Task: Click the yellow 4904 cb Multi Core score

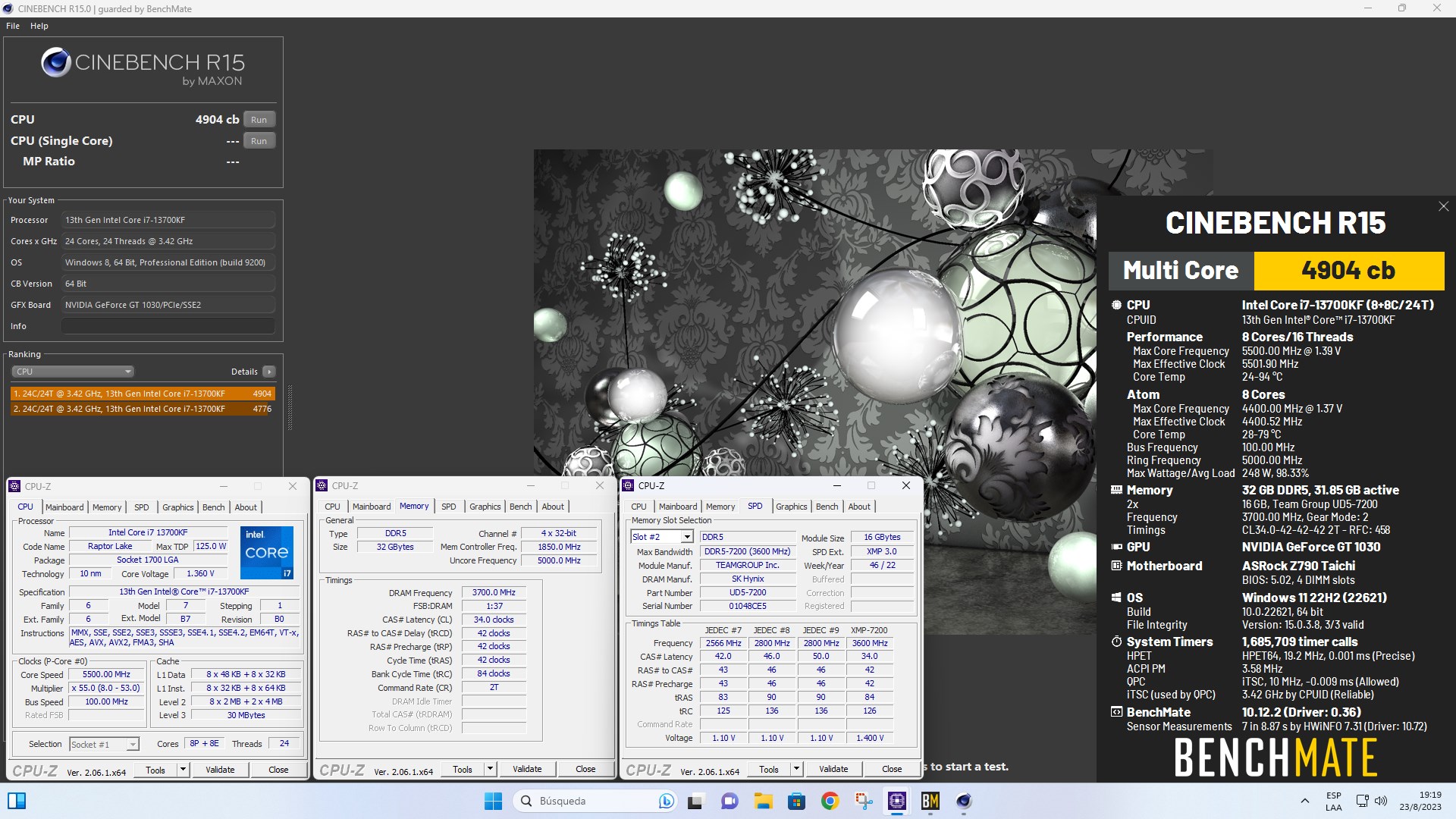Action: [x=1348, y=271]
